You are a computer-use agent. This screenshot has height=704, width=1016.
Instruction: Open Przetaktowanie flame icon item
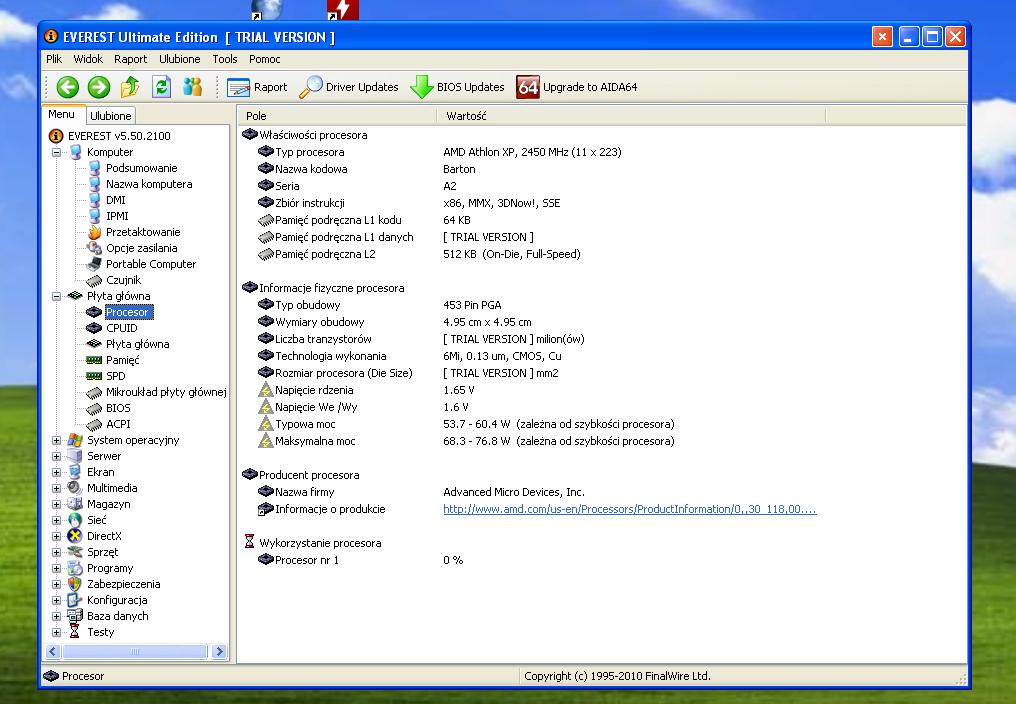95,232
